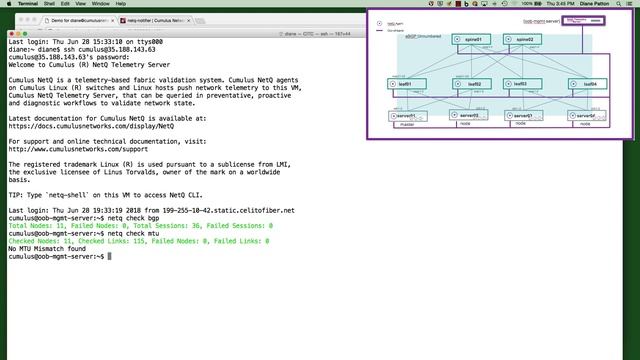The width and height of the screenshot is (640, 360).
Task: Open a new browser tab
Action: pos(200,20)
